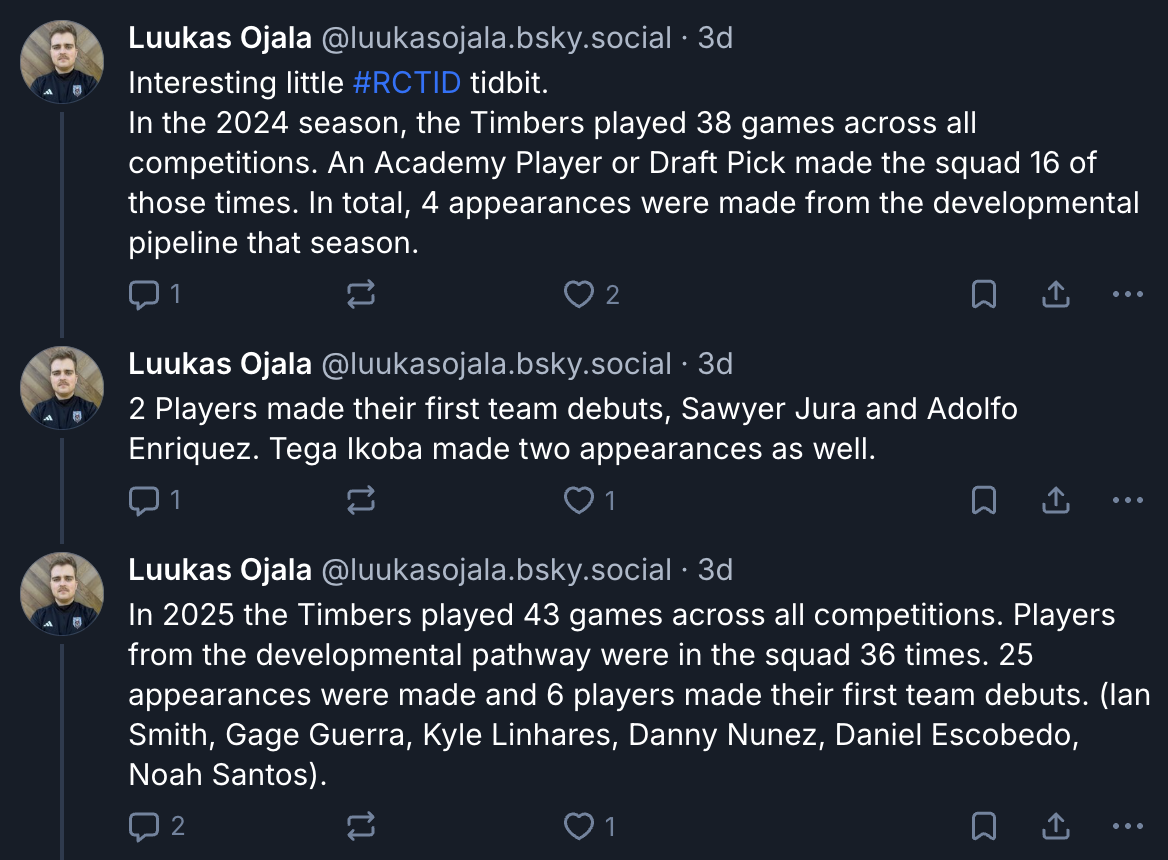Viewport: 1168px width, 860px height.
Task: Repost the 2024 season Timbers post
Action: click(x=360, y=294)
